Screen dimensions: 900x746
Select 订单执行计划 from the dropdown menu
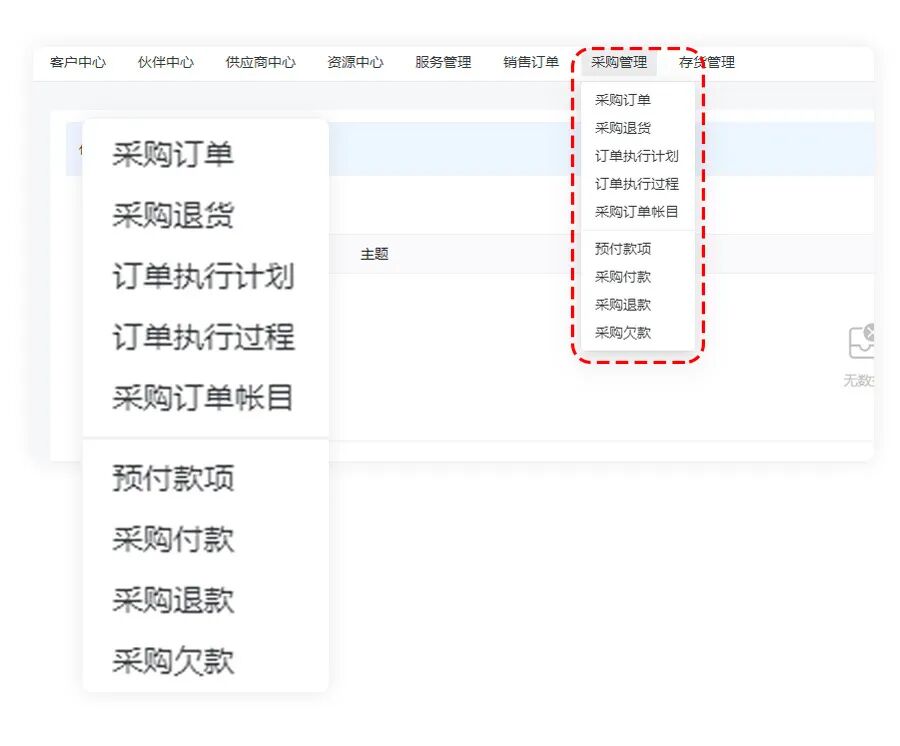coord(630,156)
